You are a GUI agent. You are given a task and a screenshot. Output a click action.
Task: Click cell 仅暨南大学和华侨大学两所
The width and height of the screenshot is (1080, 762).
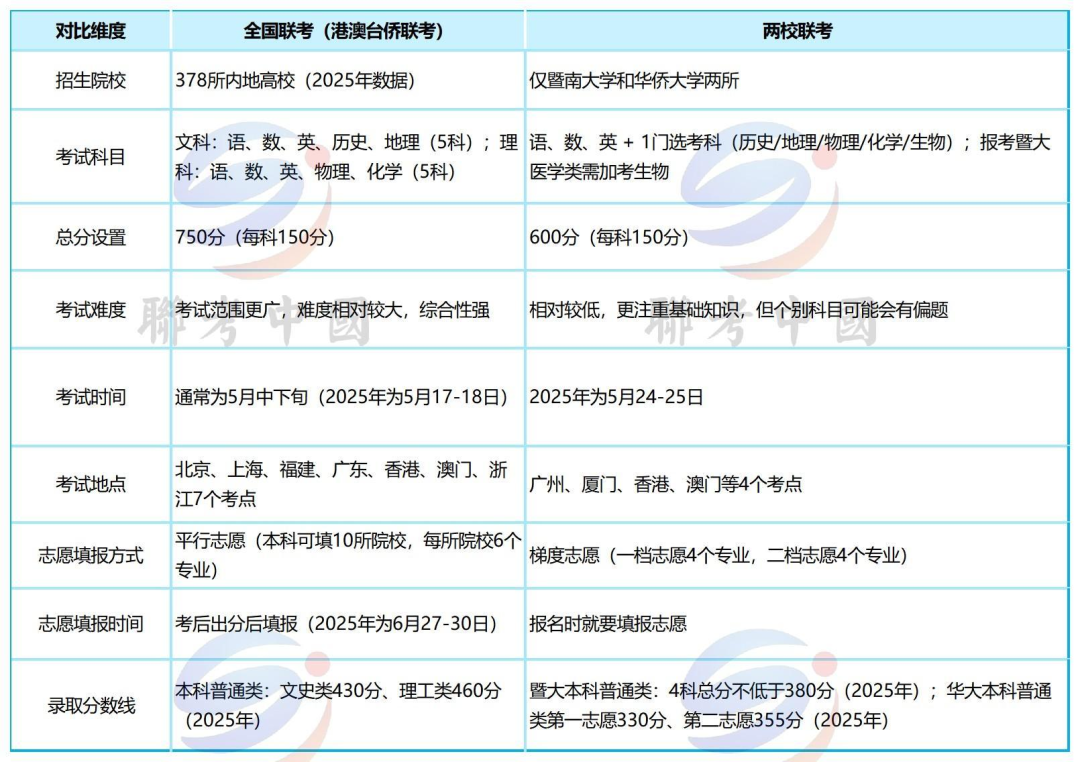click(797, 81)
